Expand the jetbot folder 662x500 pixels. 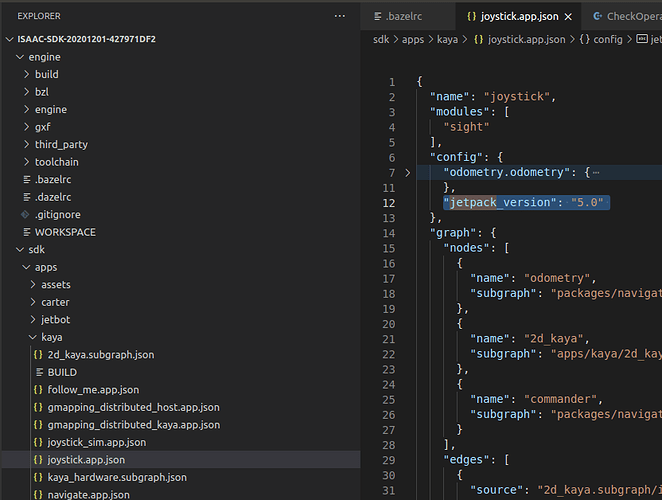(x=33, y=320)
